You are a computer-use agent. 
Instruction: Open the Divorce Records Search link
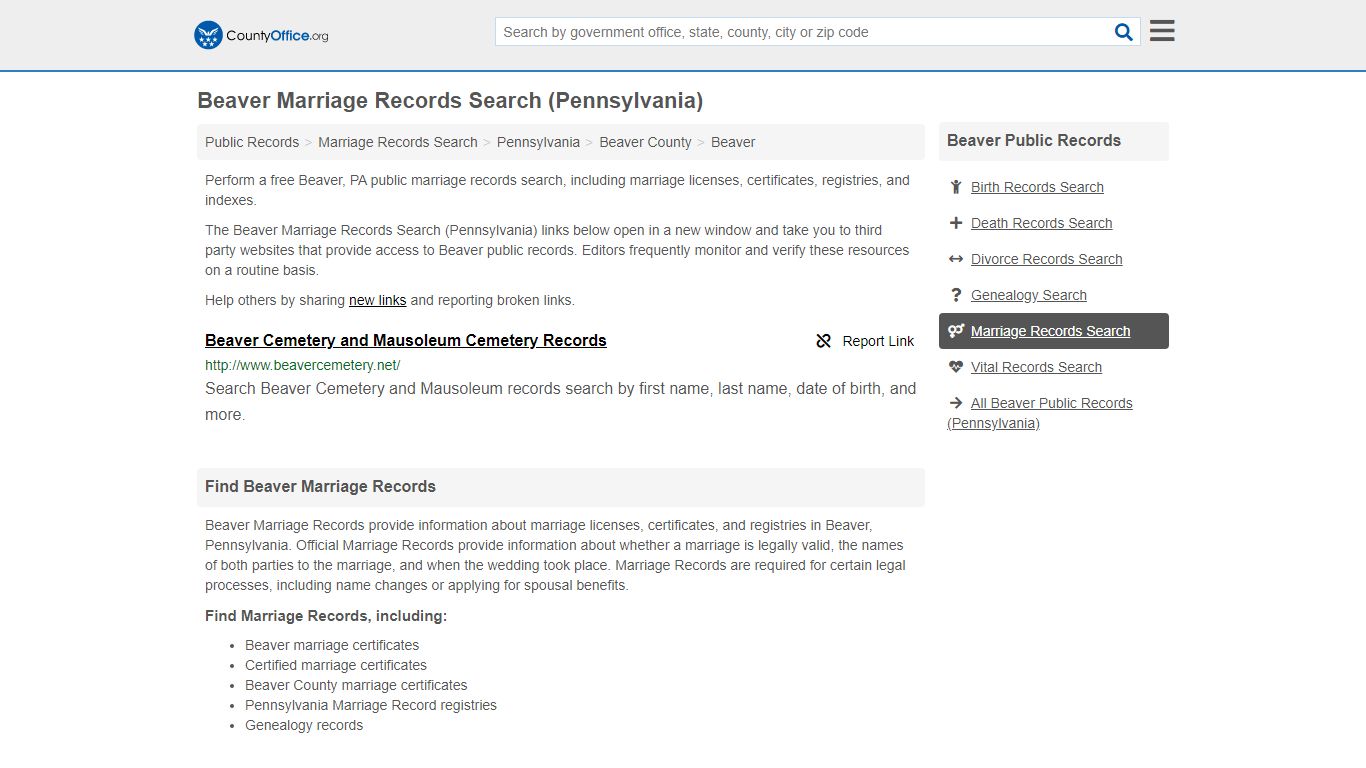point(1046,259)
